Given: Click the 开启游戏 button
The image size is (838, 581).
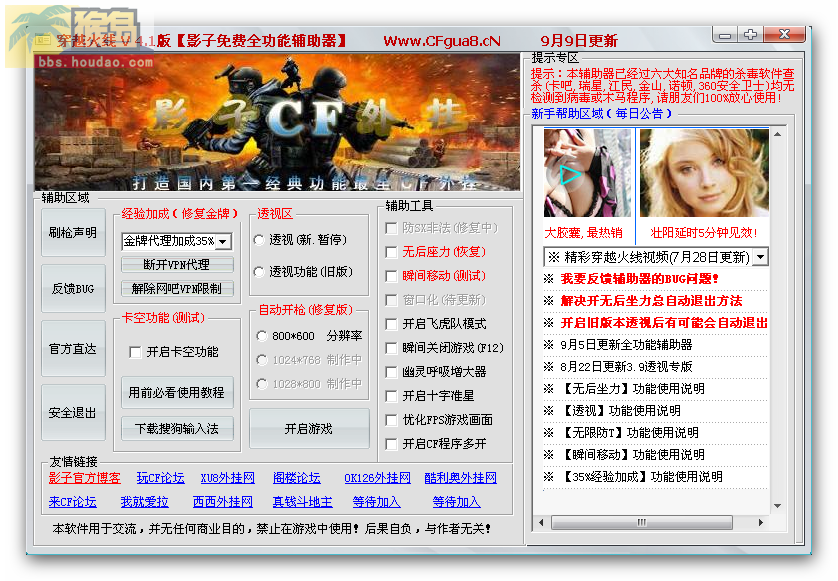Looking at the screenshot, I should click(x=309, y=429).
